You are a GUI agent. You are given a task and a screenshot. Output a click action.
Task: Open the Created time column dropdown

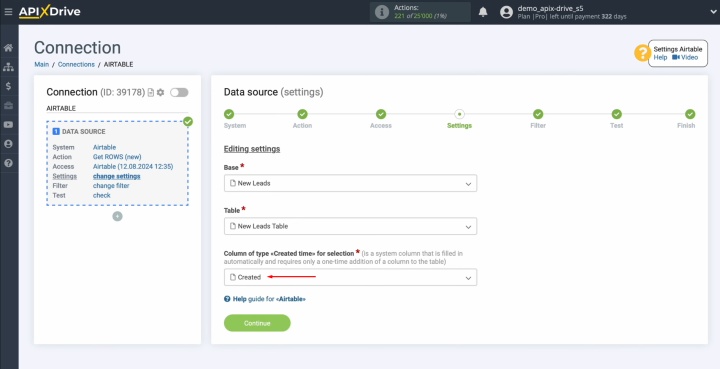pyautogui.click(x=350, y=277)
